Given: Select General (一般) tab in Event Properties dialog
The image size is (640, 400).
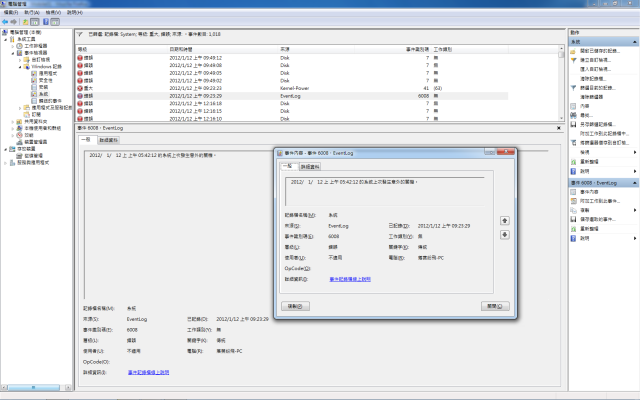Looking at the screenshot, I should [x=289, y=166].
